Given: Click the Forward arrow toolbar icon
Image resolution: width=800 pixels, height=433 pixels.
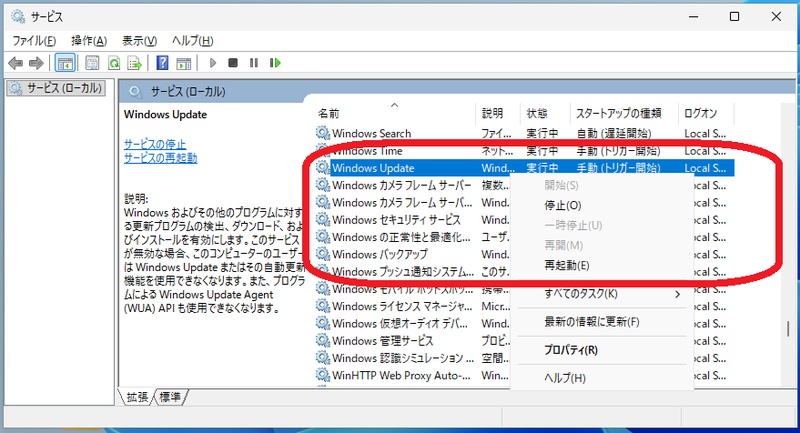Looking at the screenshot, I should [x=36, y=63].
